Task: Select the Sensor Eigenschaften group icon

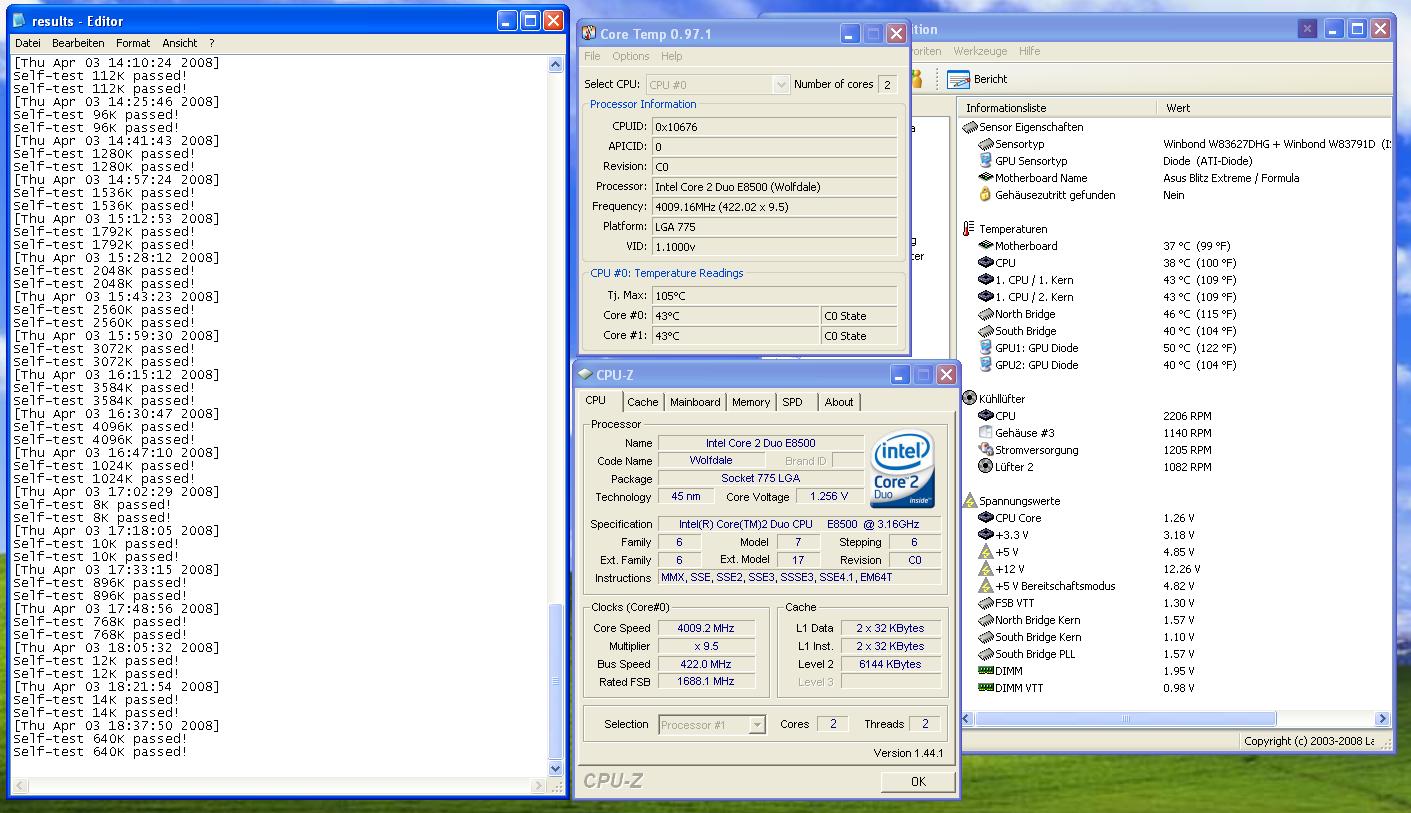Action: click(x=968, y=127)
